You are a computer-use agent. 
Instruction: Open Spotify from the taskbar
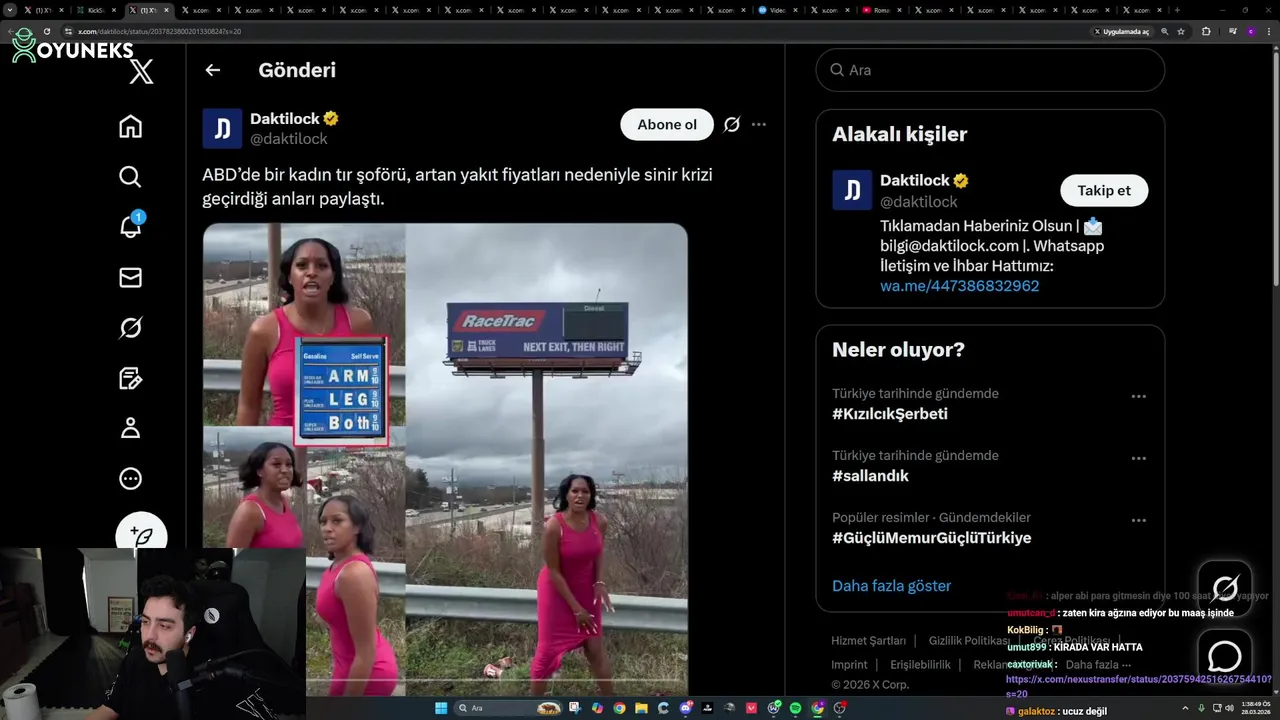[x=796, y=708]
